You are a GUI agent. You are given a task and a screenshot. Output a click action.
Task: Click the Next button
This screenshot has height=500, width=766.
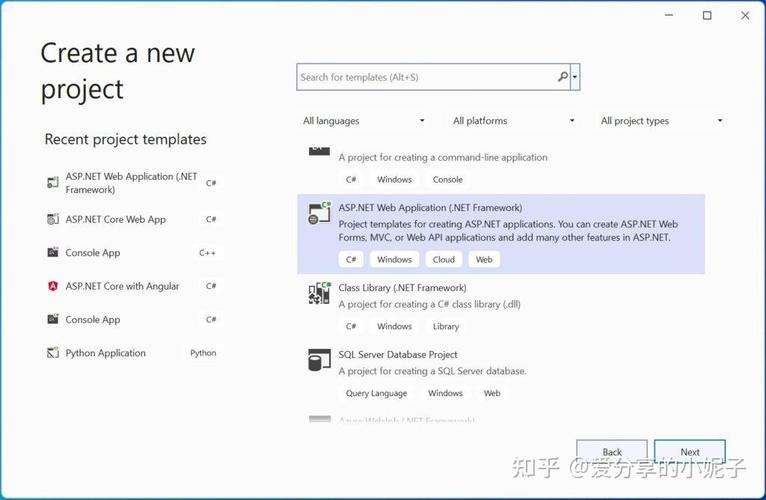690,452
